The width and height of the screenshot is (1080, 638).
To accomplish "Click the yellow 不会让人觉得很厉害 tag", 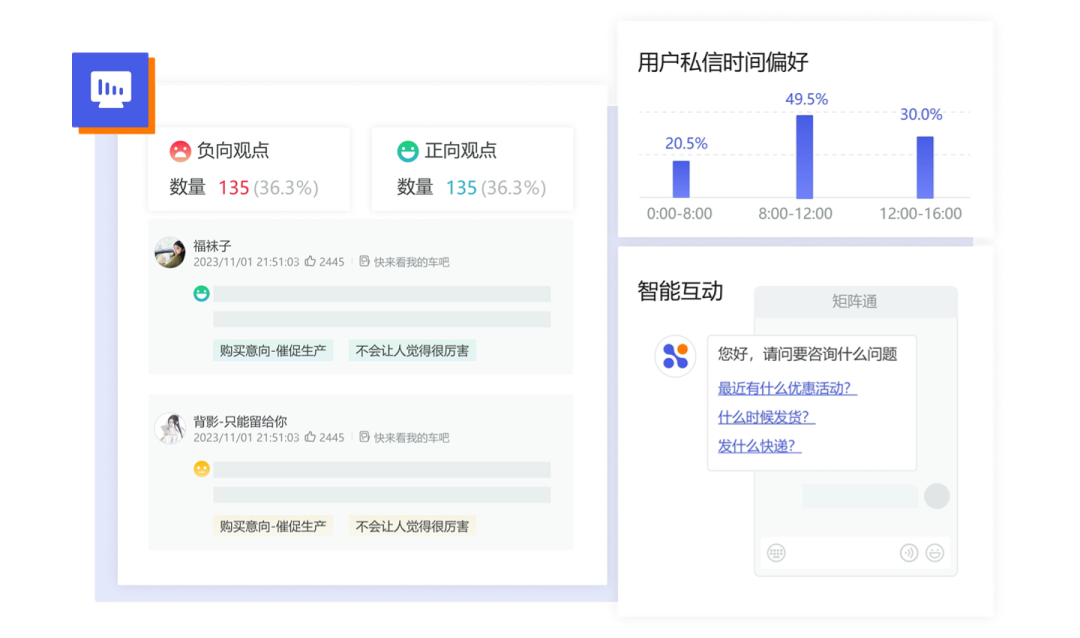I will (412, 526).
